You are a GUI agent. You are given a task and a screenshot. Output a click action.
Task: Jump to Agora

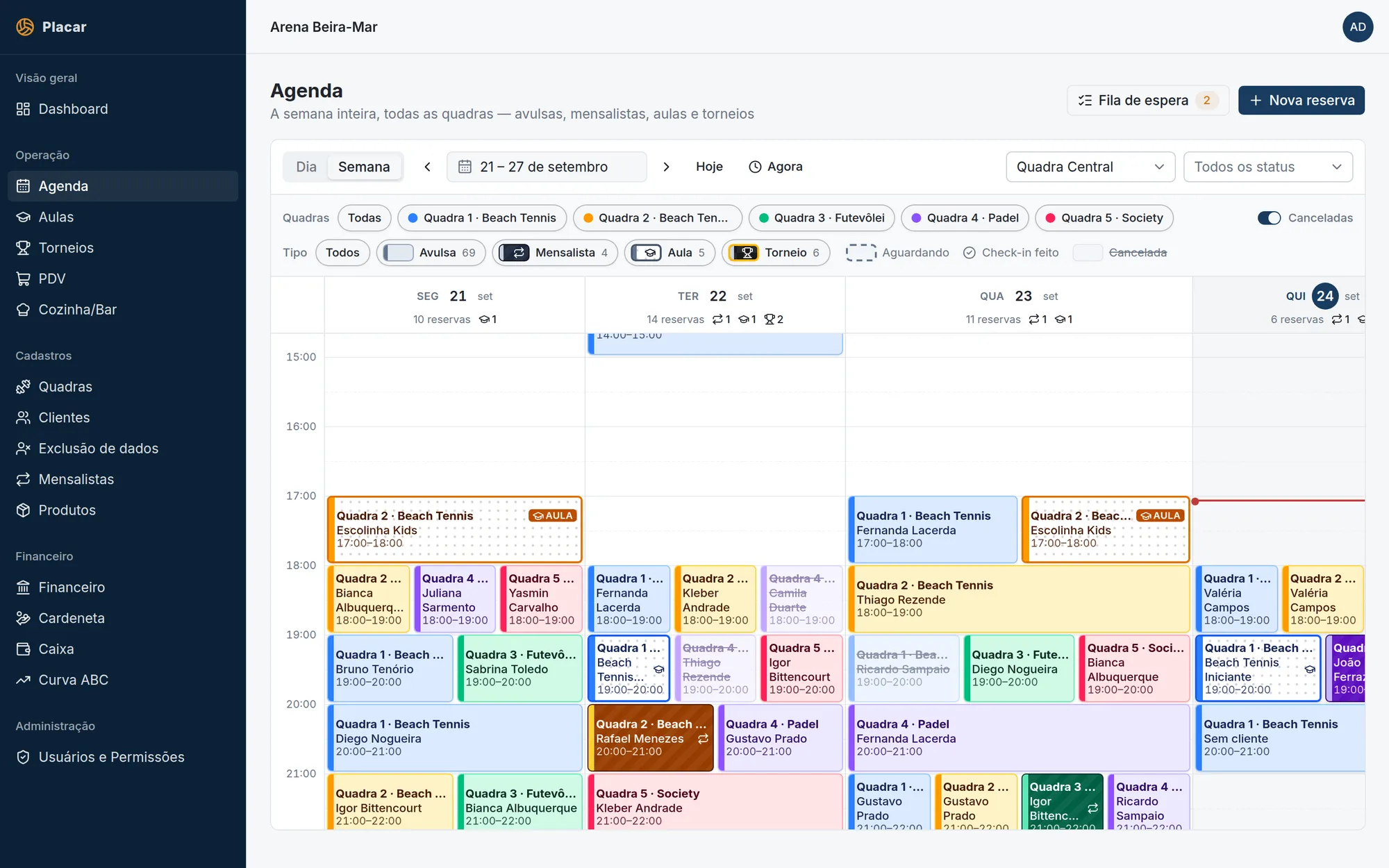[x=776, y=167]
